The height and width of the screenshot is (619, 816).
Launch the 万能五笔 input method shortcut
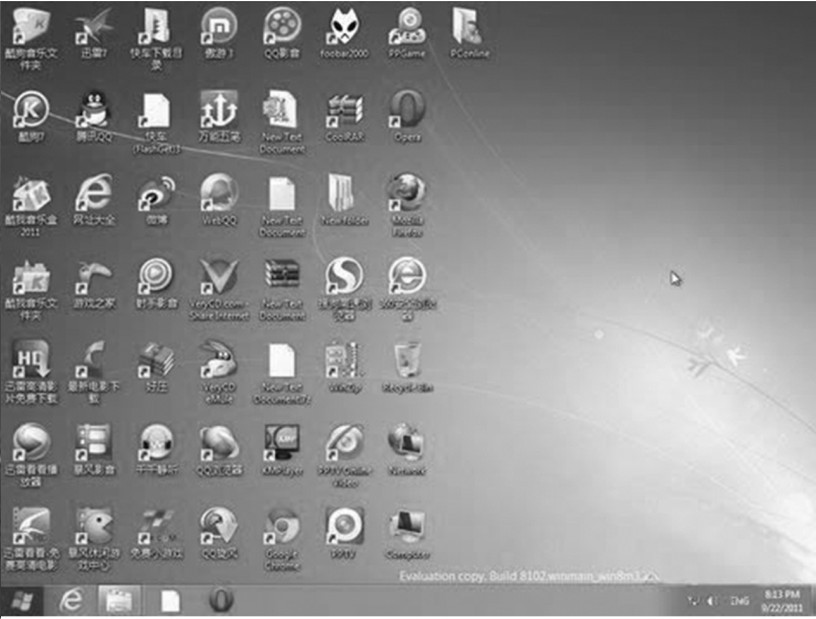tap(219, 117)
